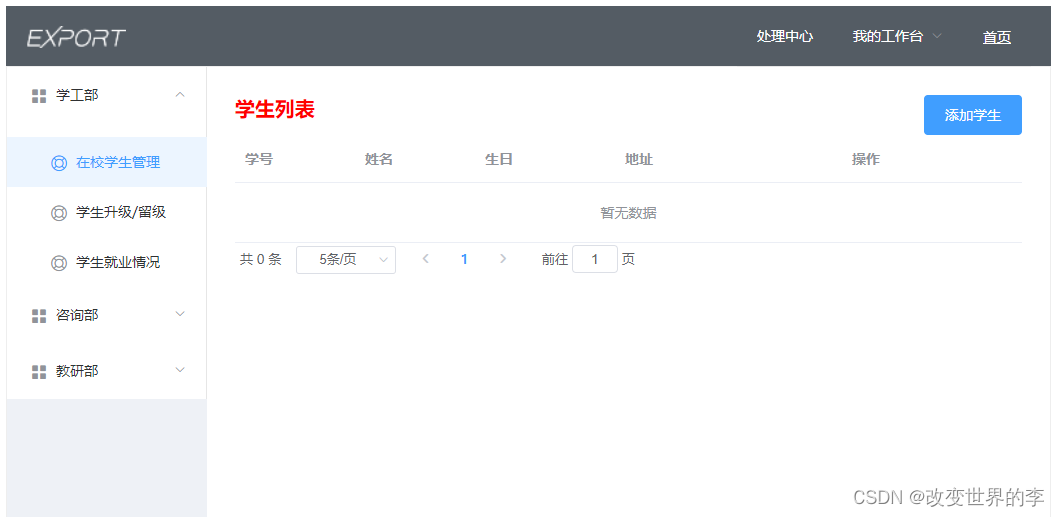Select page number 1 in pagination
Viewport: 1059px width, 517px height.
(464, 259)
